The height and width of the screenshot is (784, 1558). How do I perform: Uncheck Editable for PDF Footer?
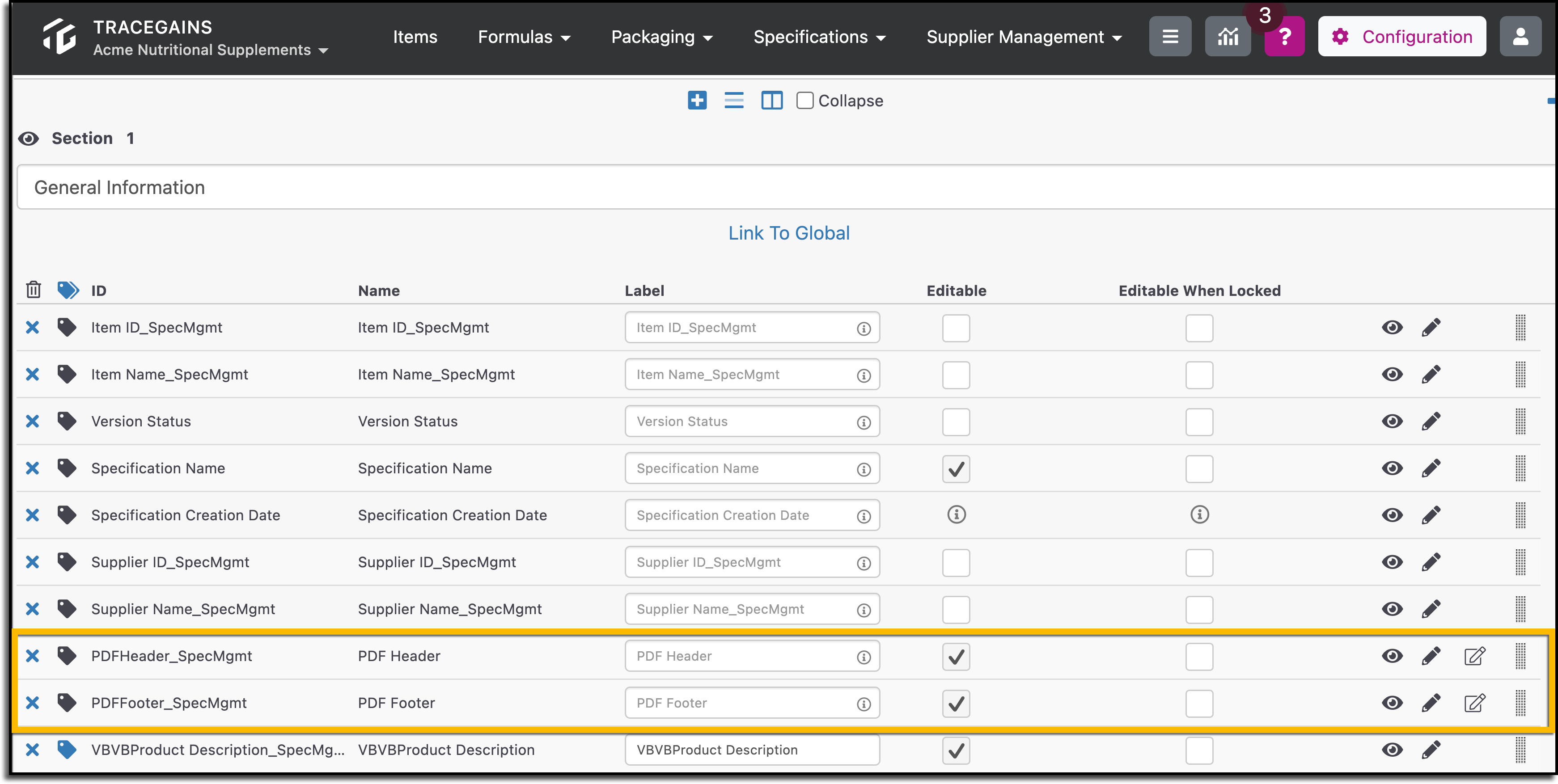pyautogui.click(x=956, y=704)
